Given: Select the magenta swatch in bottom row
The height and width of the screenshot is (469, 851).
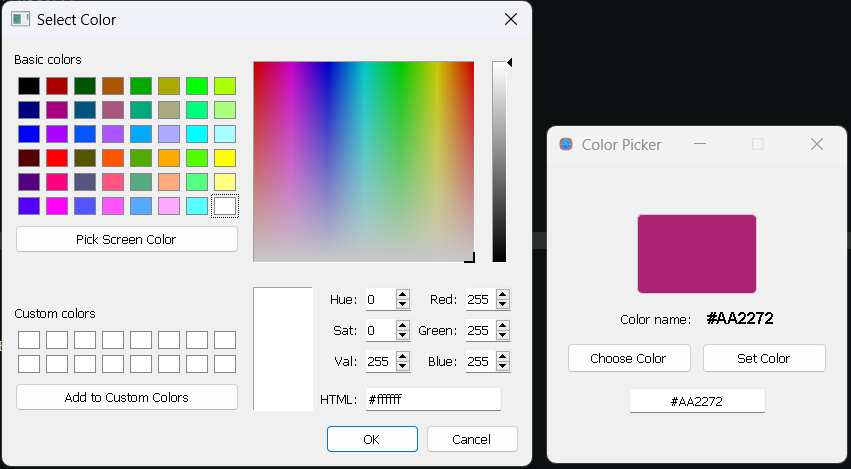Looking at the screenshot, I should [57, 206].
